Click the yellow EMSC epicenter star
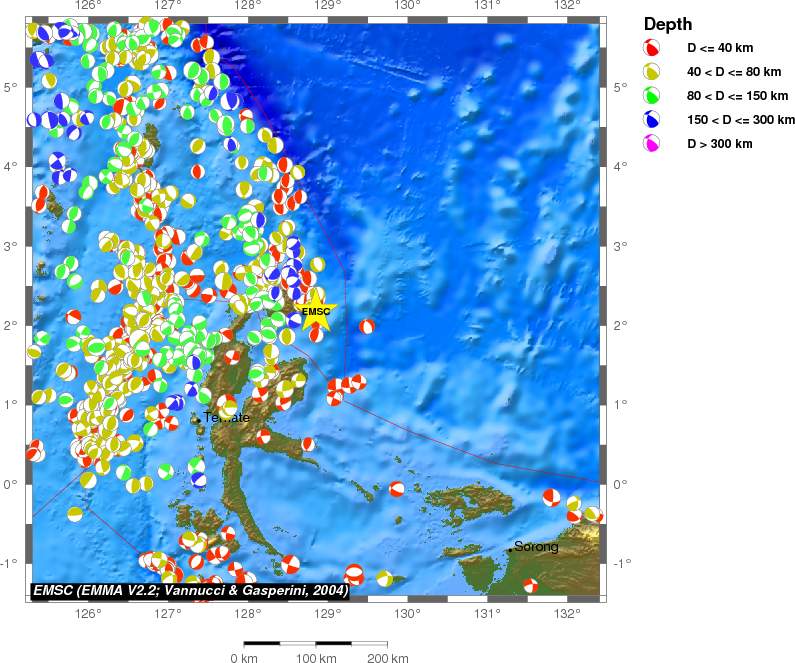This screenshot has height=663, width=795. [x=315, y=310]
